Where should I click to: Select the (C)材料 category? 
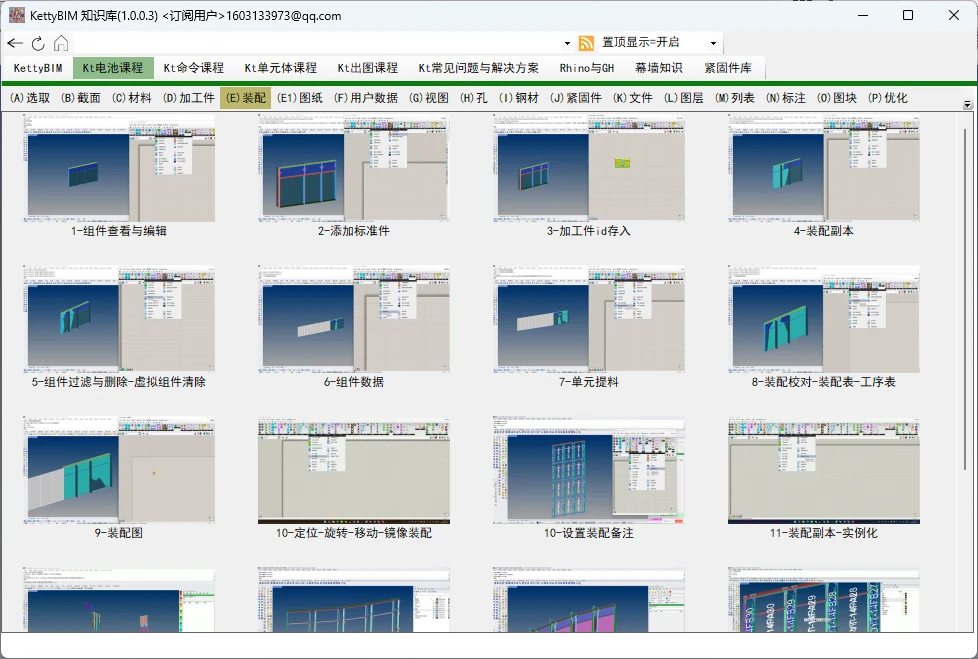point(132,98)
